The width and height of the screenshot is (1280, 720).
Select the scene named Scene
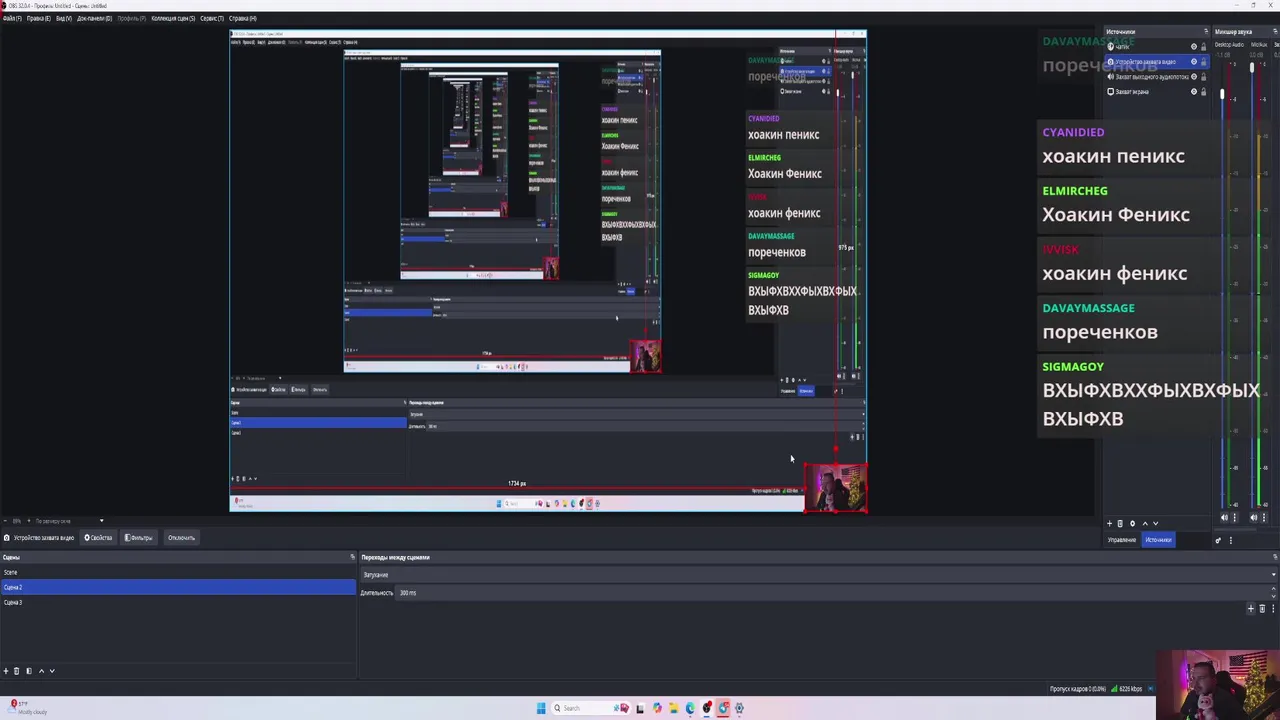[178, 572]
